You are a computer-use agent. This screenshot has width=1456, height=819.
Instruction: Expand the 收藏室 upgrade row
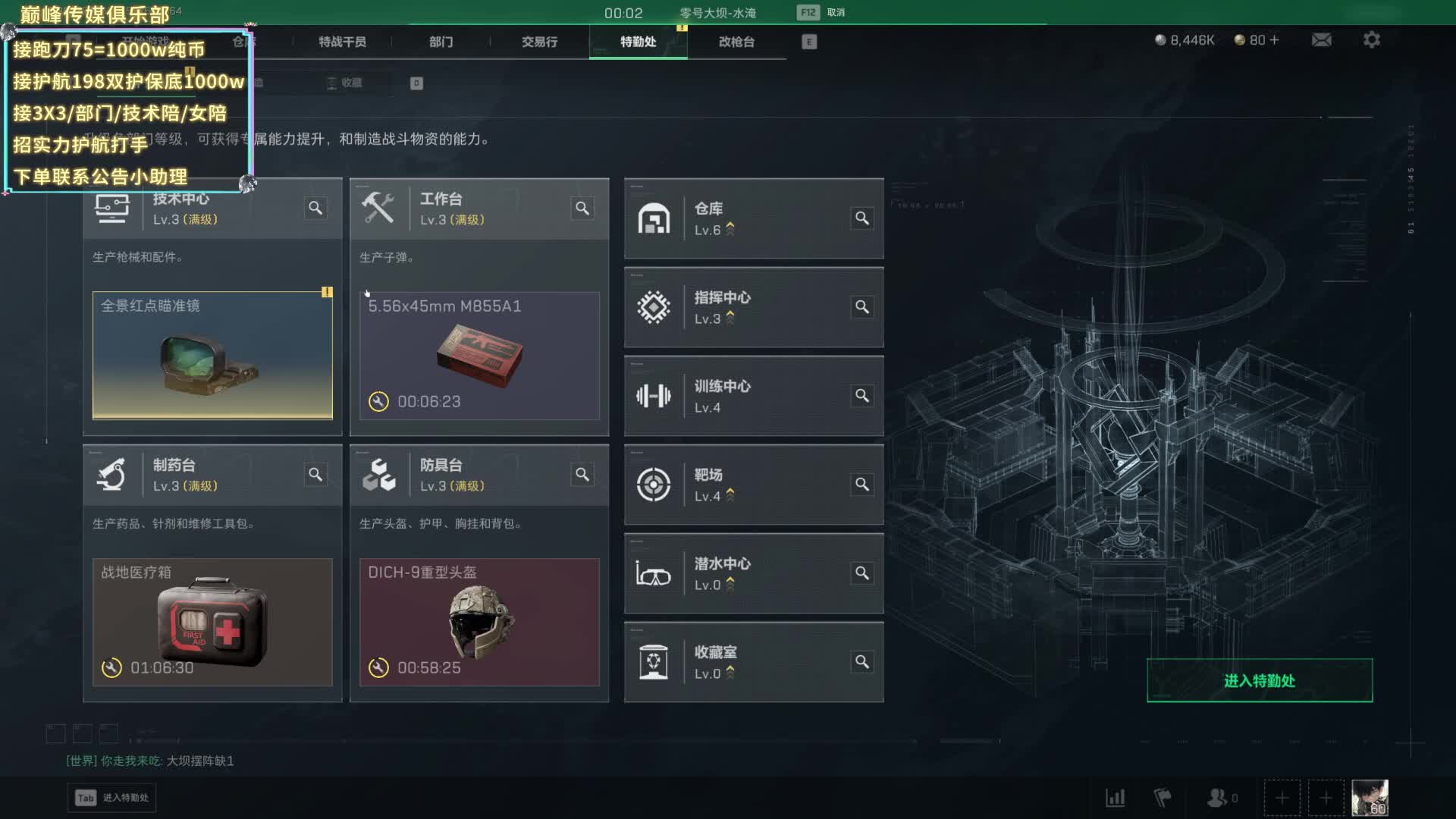[x=754, y=662]
